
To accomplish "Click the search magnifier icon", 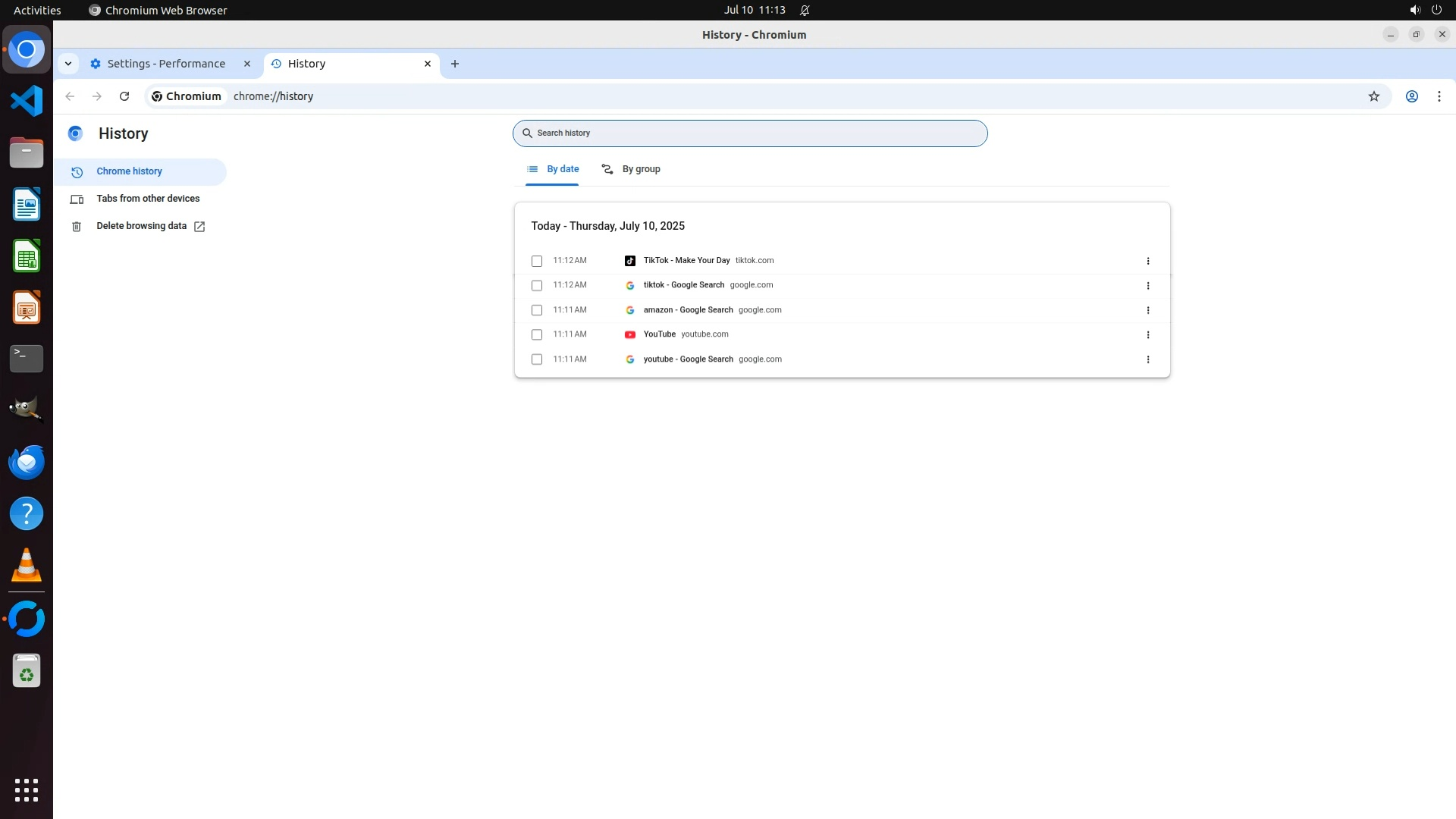I will coord(527,133).
